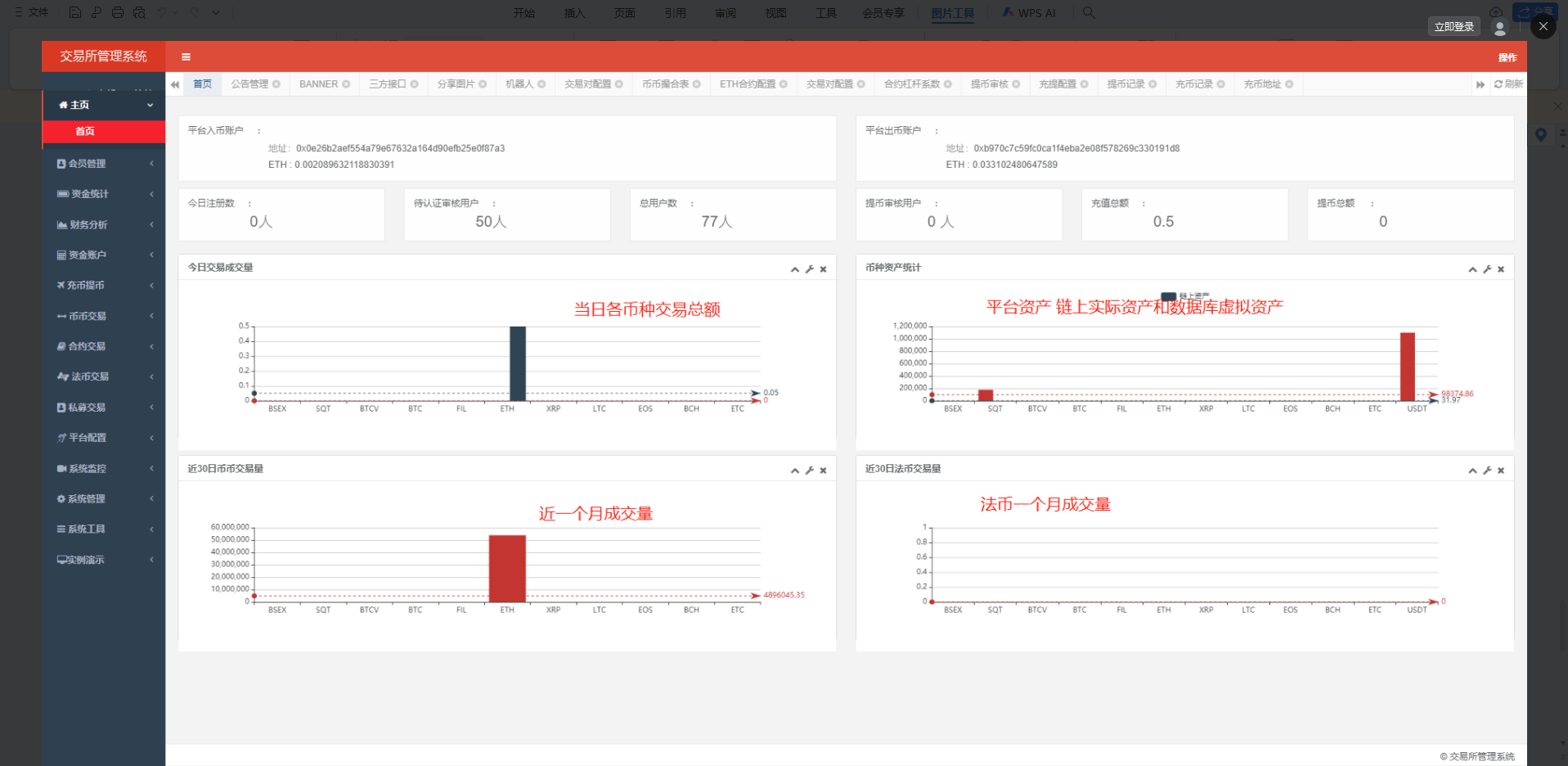The height and width of the screenshot is (766, 1568).
Task: Click the 立即登录 login button
Action: (1454, 27)
